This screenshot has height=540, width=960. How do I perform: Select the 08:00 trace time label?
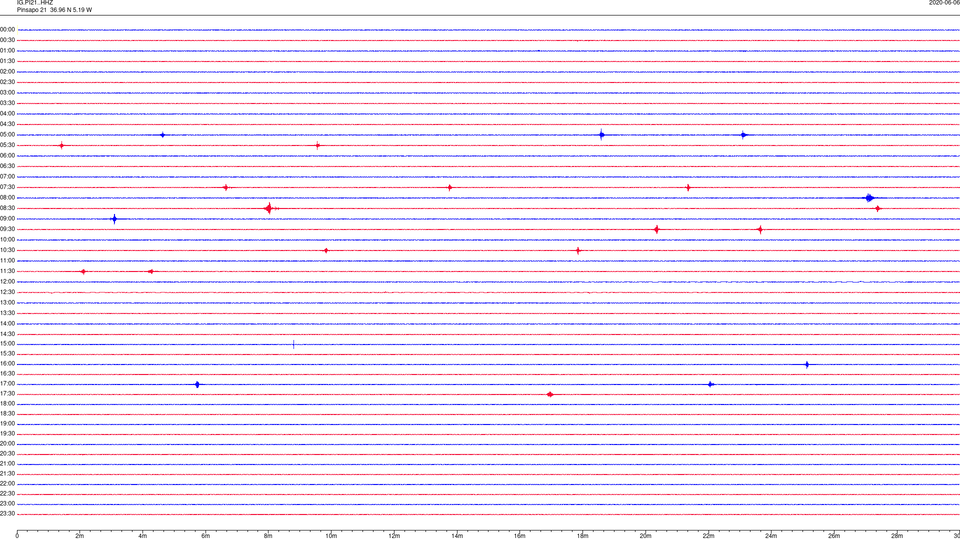[7, 198]
